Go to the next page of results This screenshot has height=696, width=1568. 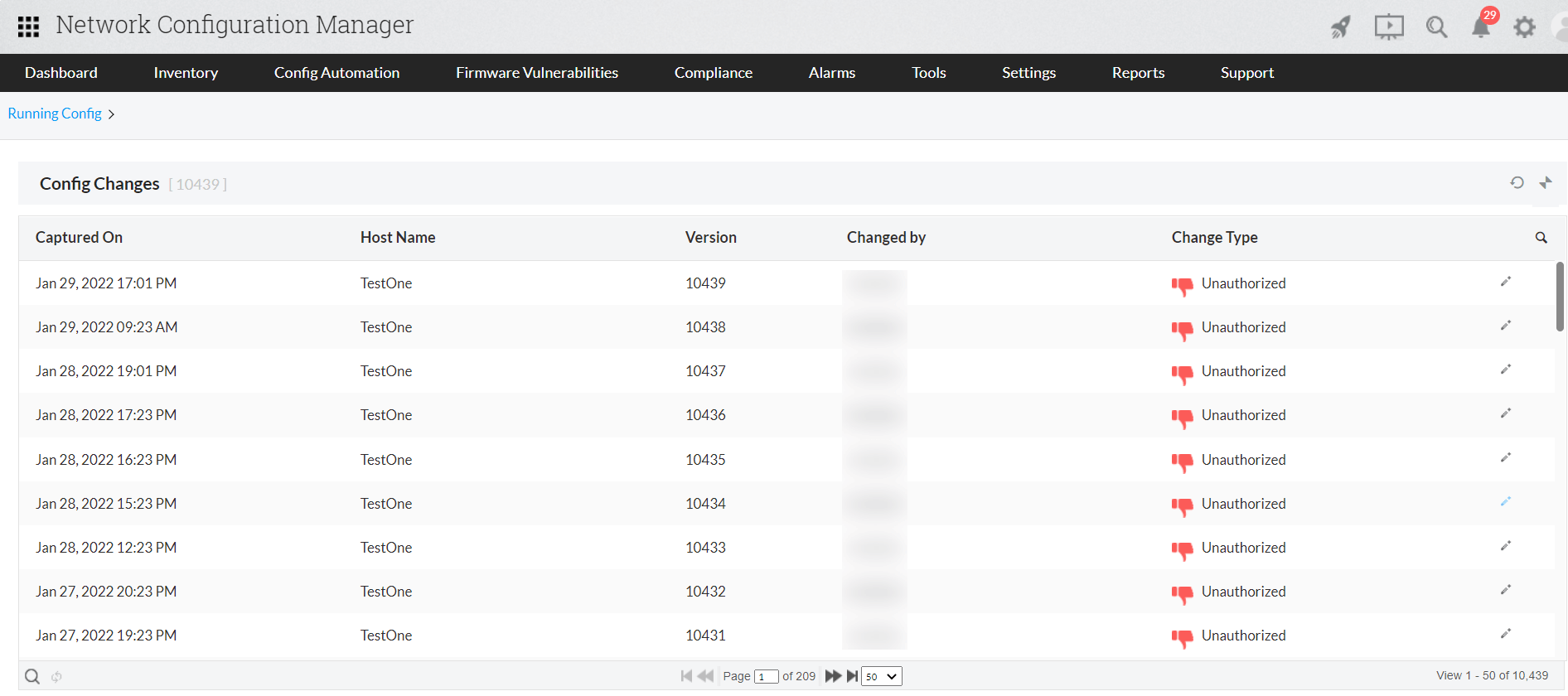832,676
